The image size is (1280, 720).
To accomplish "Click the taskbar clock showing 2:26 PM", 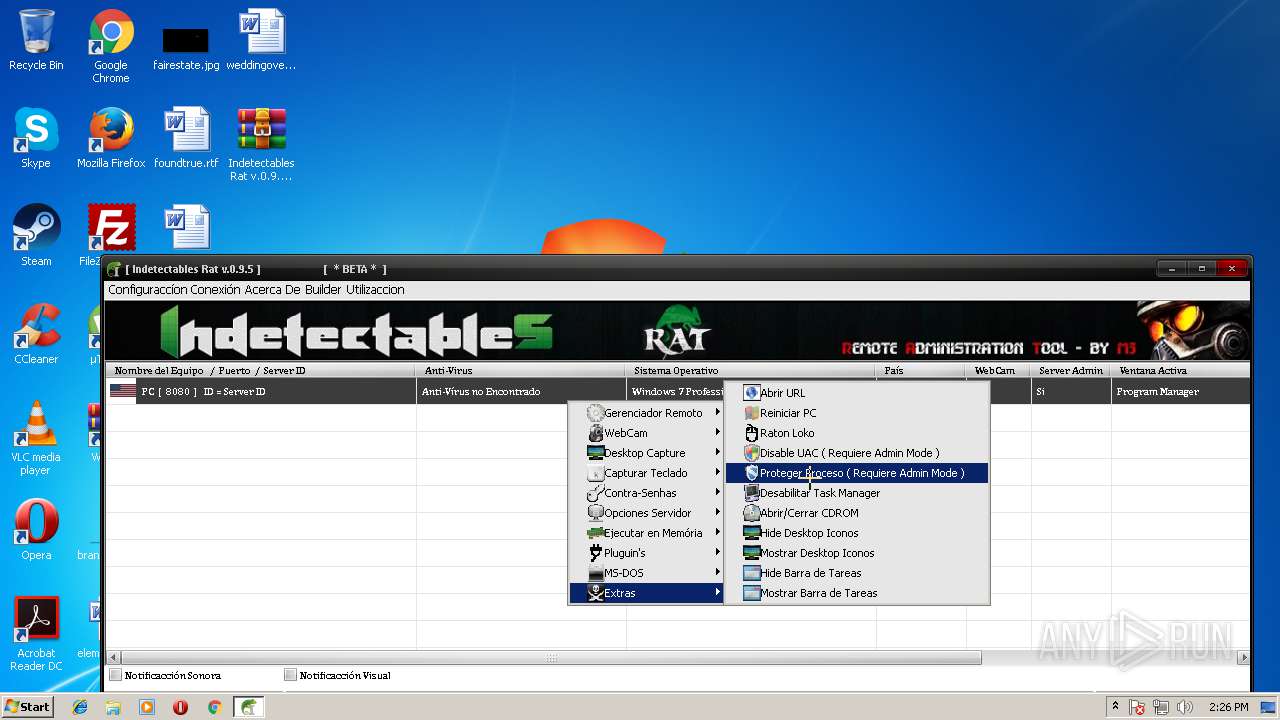I will [1228, 707].
